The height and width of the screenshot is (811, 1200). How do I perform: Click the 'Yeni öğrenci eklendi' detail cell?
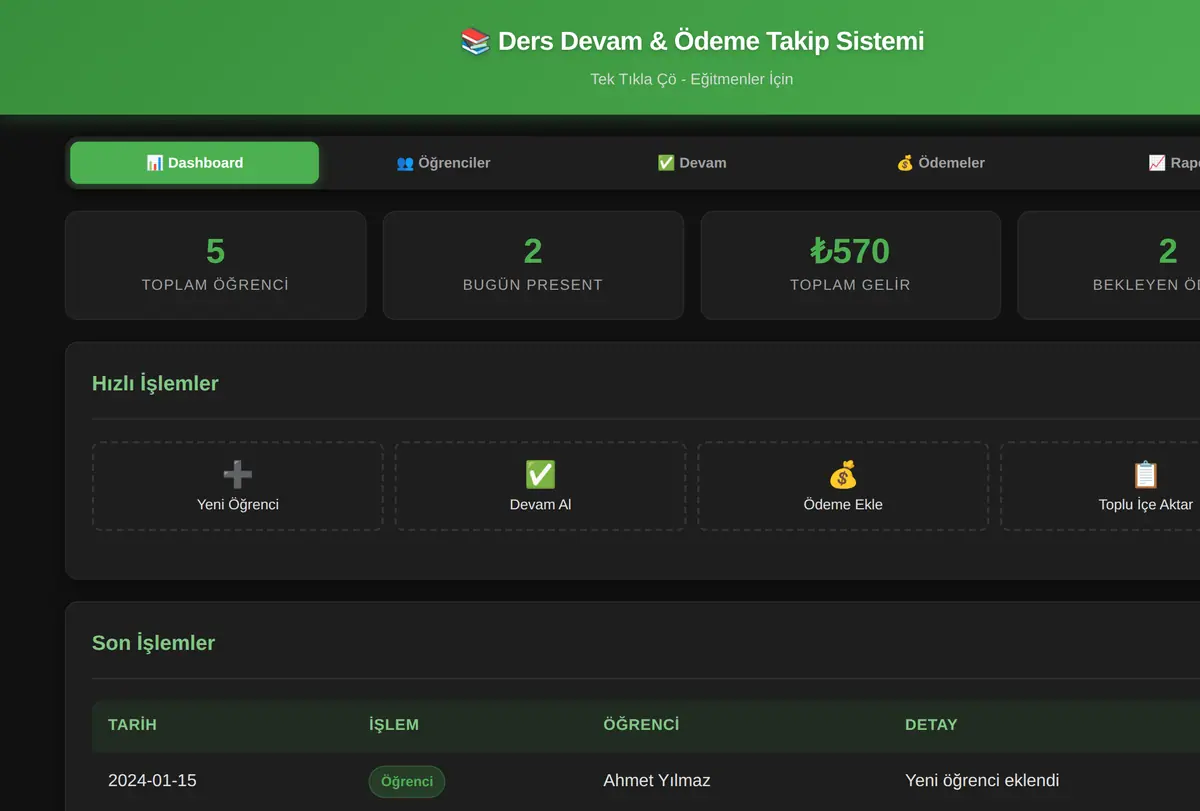coord(982,781)
